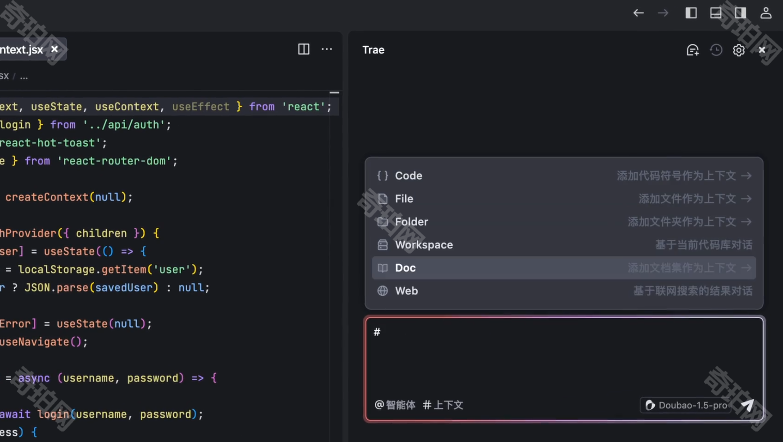The height and width of the screenshot is (442, 783).
Task: Open the Doubao-1.5-pro model selector
Action: [685, 405]
